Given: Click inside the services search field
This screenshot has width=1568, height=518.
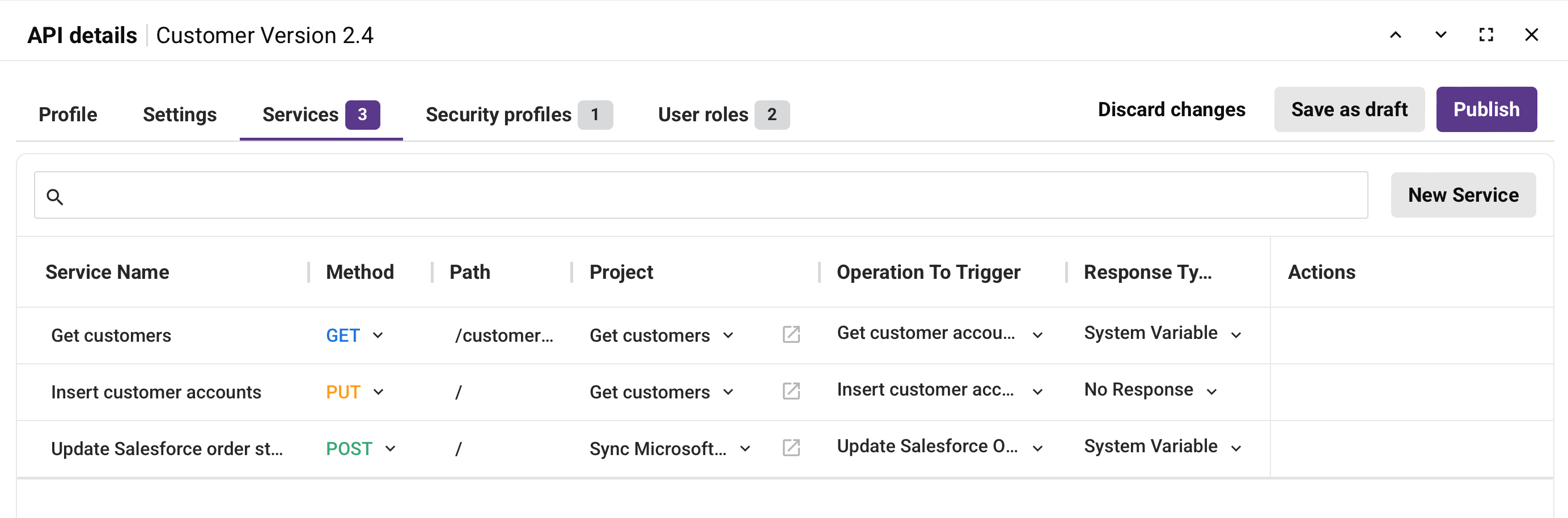Looking at the screenshot, I should click(669, 195).
